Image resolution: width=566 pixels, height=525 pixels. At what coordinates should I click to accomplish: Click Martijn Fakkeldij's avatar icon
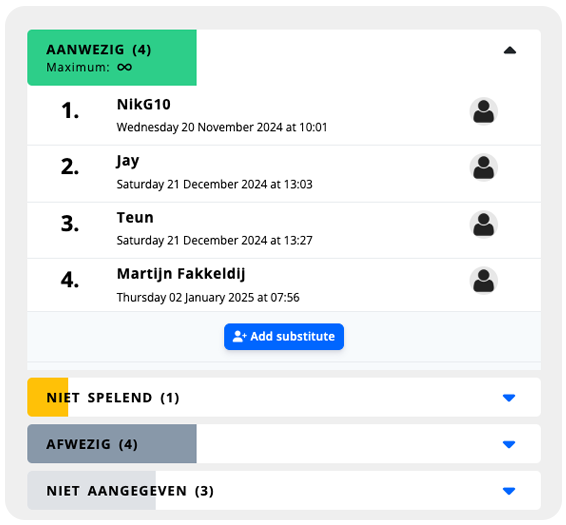coord(483,281)
